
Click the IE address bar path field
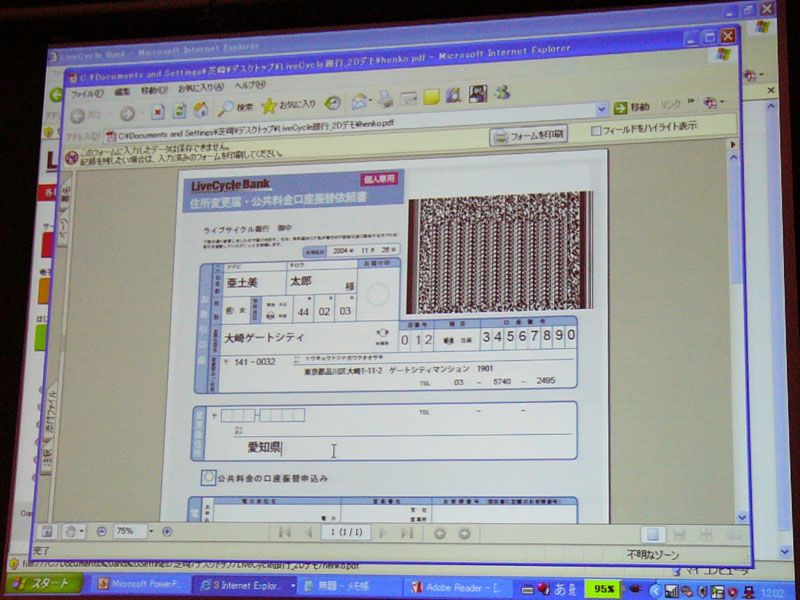(x=352, y=123)
